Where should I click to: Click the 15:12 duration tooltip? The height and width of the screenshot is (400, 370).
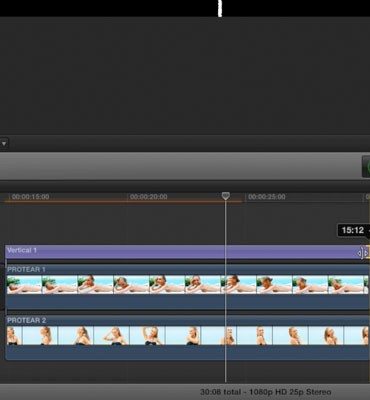pos(353,230)
